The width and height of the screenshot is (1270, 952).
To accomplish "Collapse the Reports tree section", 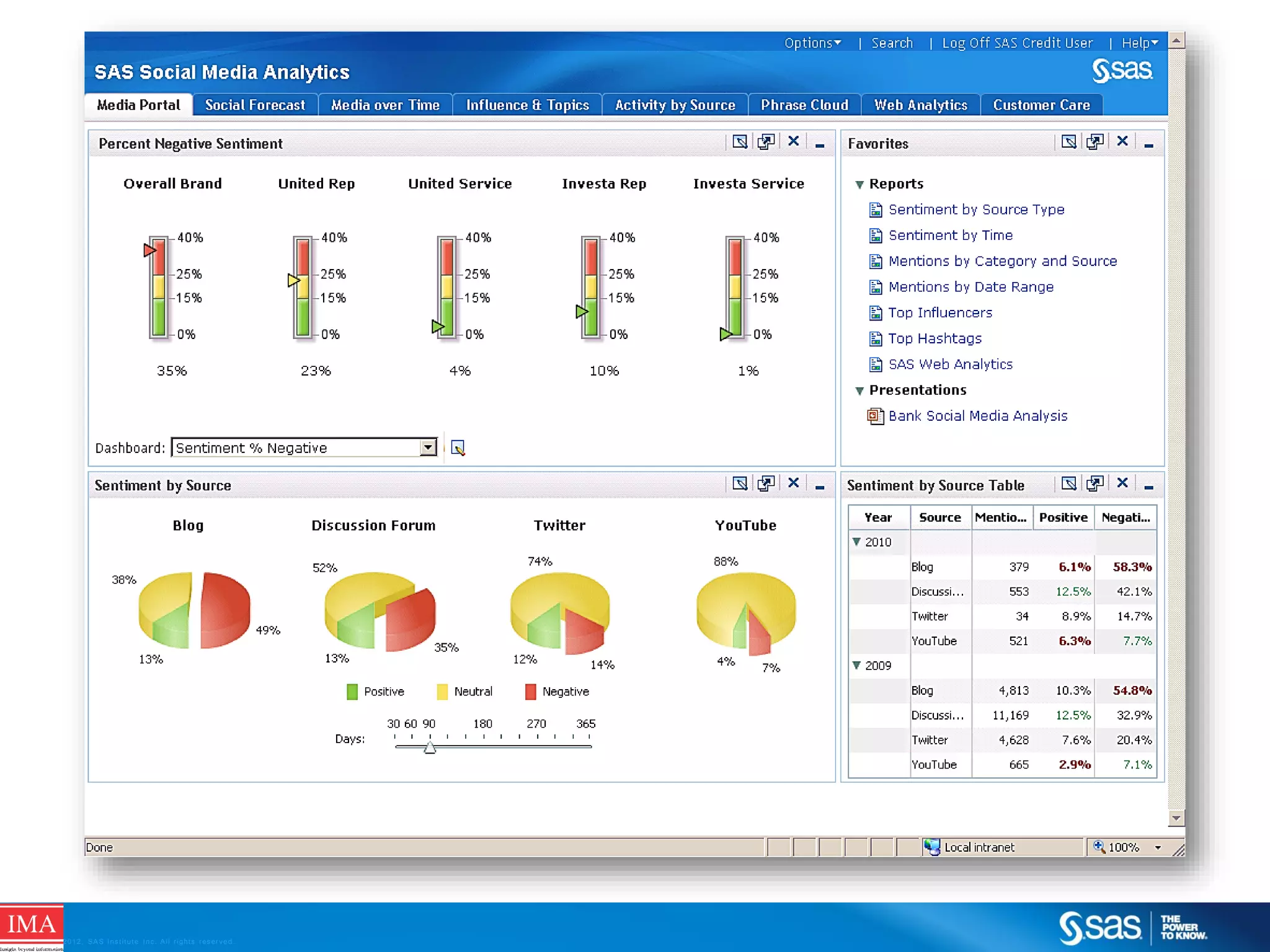I will pos(859,184).
